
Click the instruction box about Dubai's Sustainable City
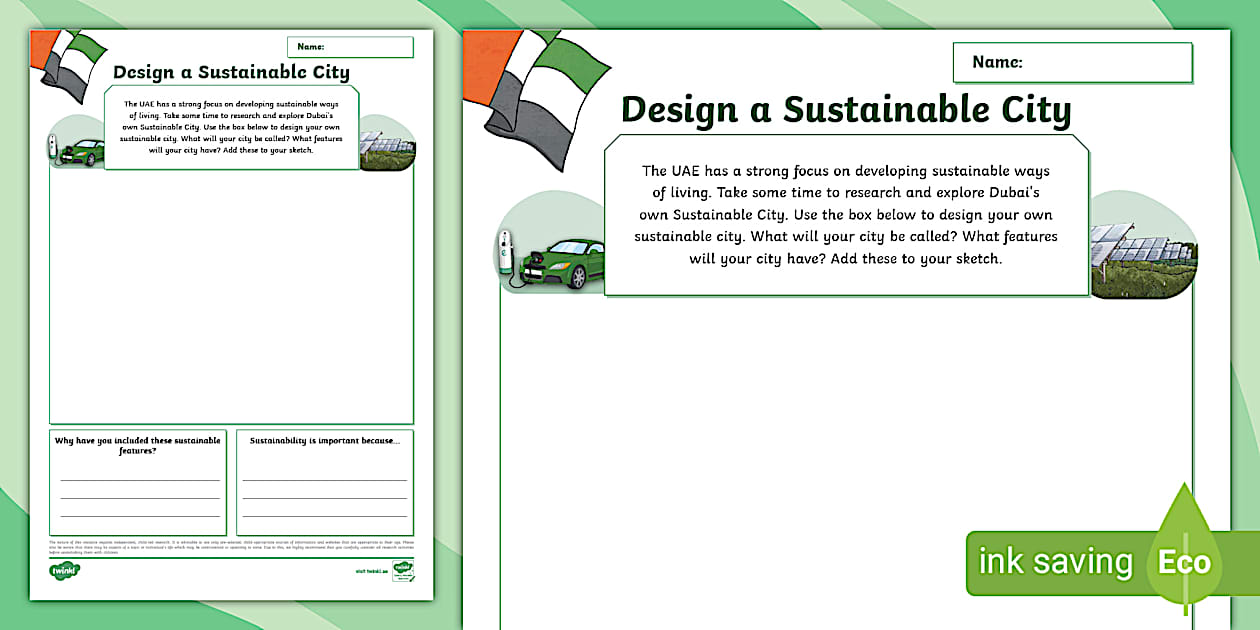[845, 215]
